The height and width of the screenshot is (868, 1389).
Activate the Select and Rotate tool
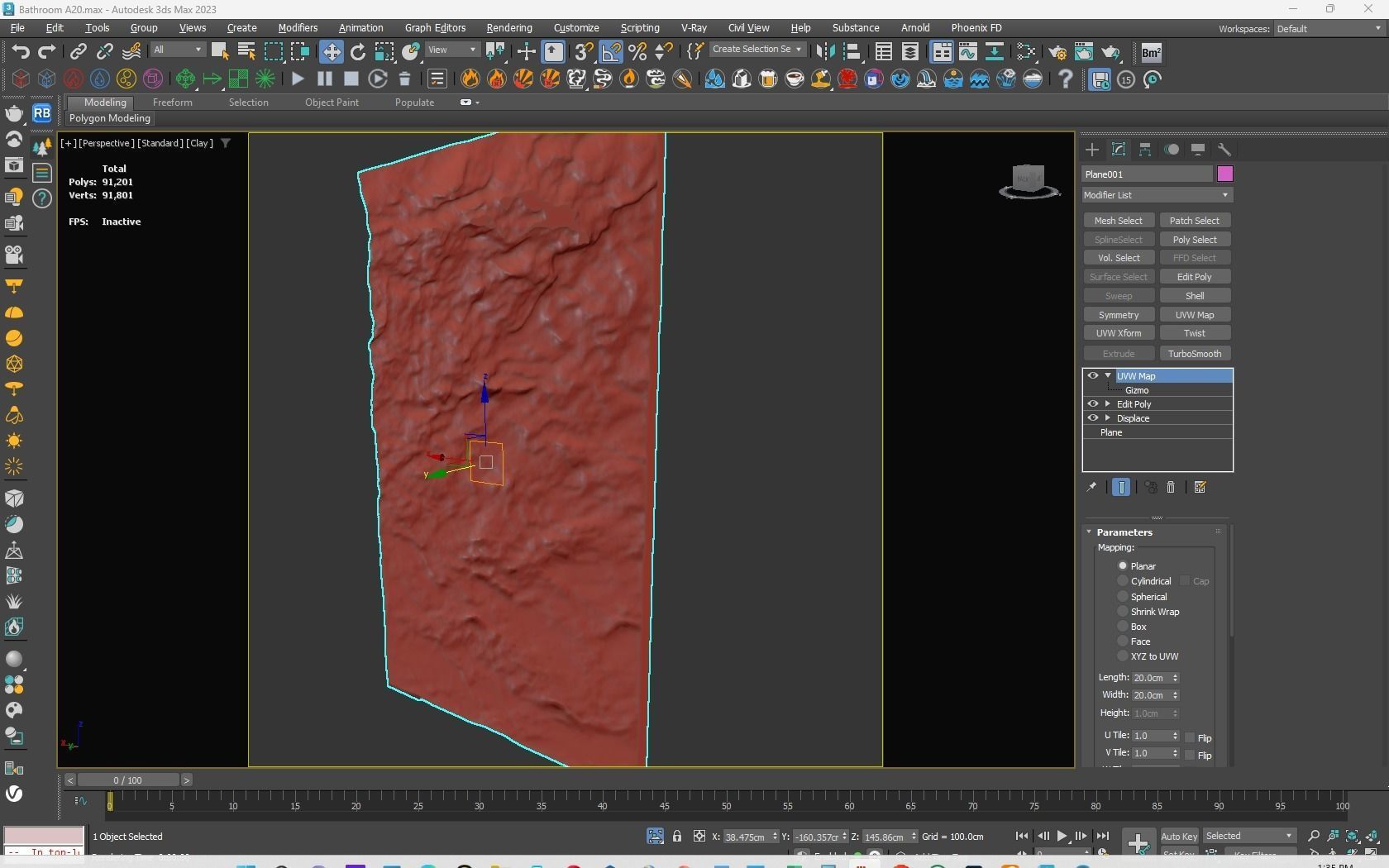357,52
